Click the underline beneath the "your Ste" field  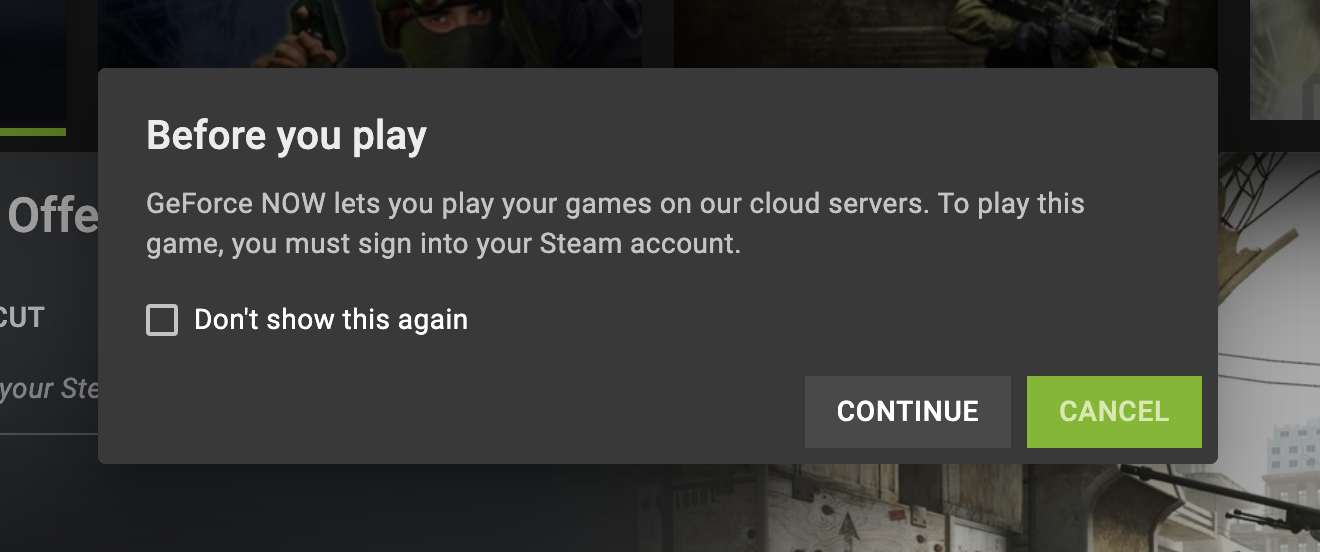49,434
